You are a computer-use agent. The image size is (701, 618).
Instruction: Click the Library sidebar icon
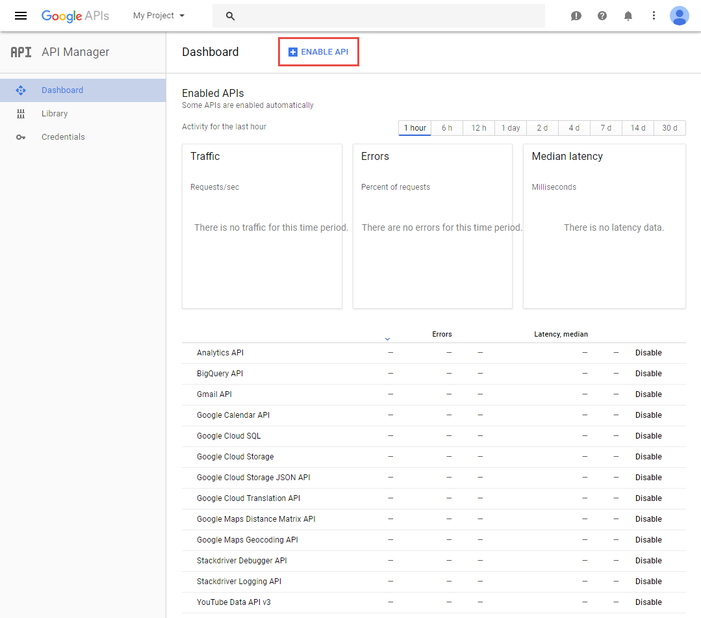pos(21,114)
